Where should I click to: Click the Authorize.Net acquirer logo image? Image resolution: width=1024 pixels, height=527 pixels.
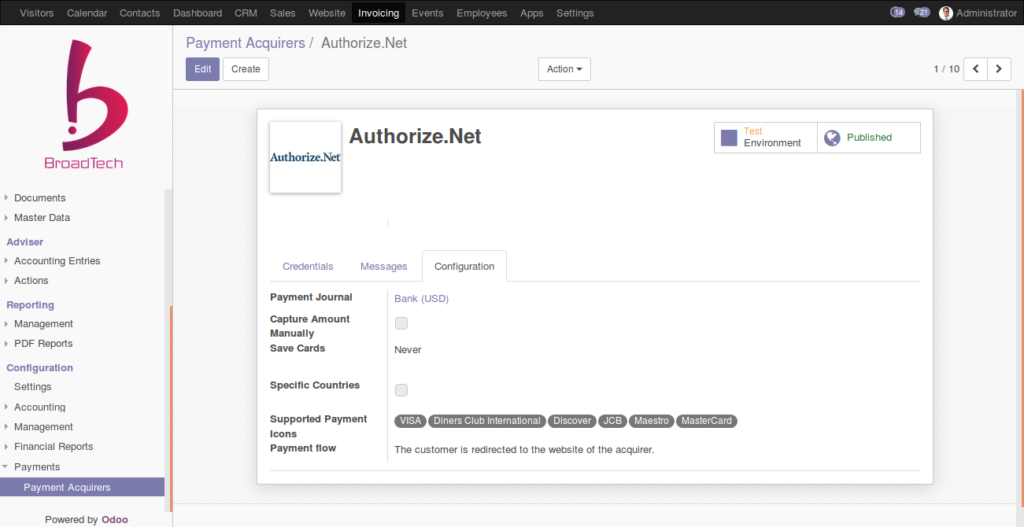(306, 157)
